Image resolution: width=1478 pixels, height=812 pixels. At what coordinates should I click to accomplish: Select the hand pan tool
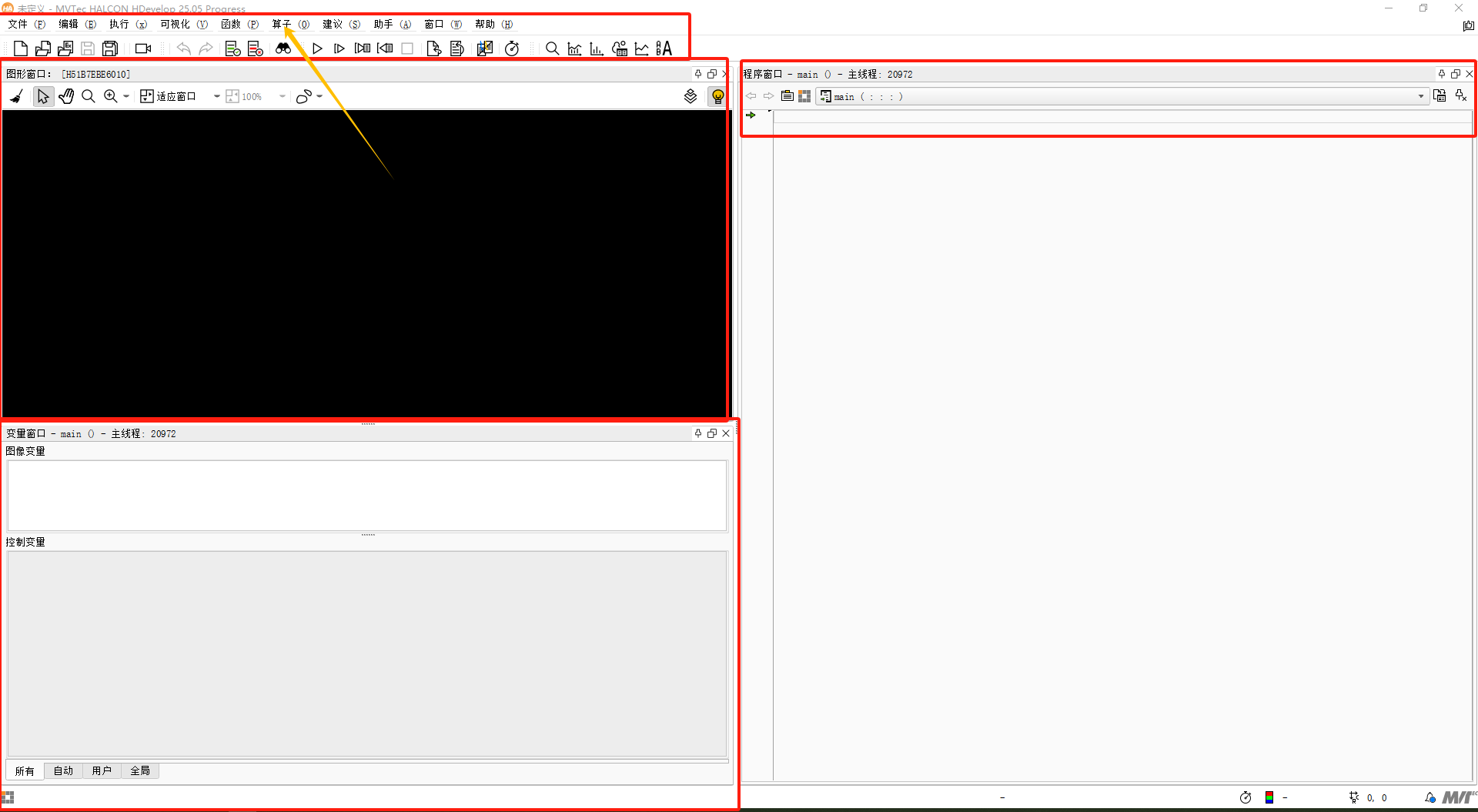click(66, 96)
